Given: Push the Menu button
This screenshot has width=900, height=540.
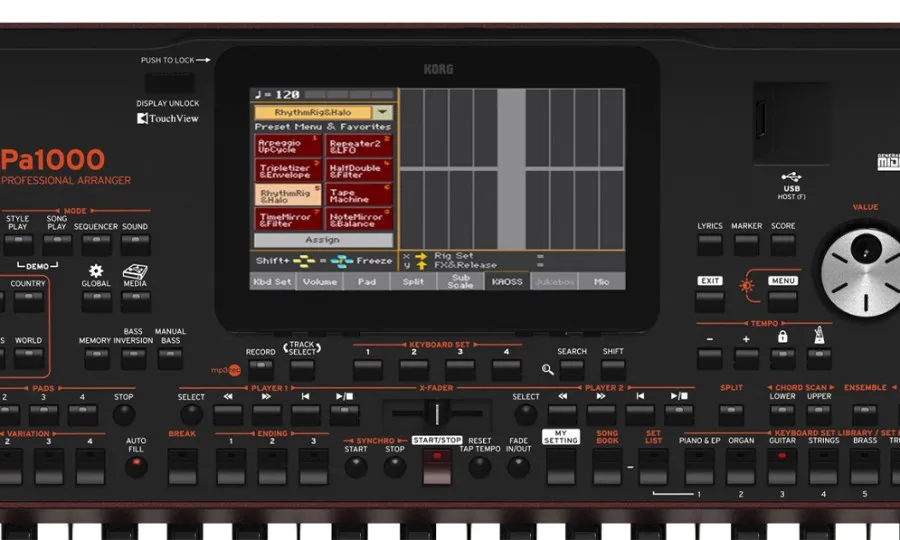Looking at the screenshot, I should click(x=783, y=301).
